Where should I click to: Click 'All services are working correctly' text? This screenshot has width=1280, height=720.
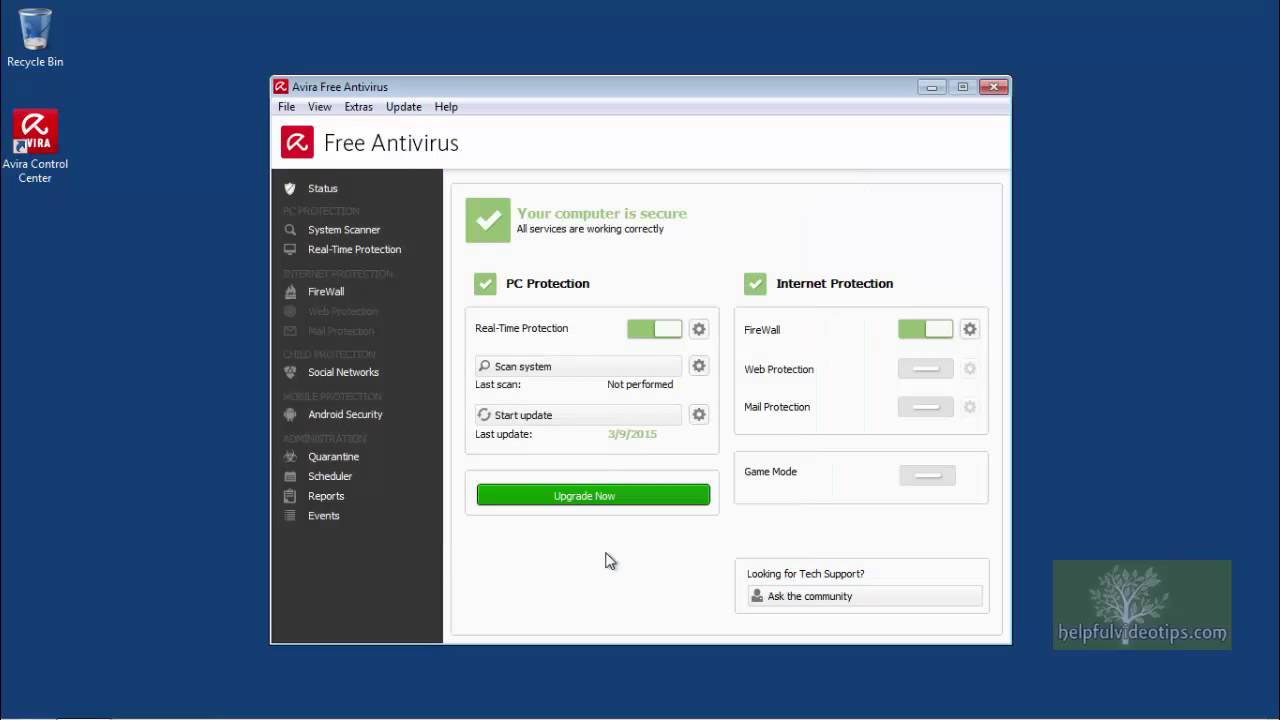click(x=590, y=229)
